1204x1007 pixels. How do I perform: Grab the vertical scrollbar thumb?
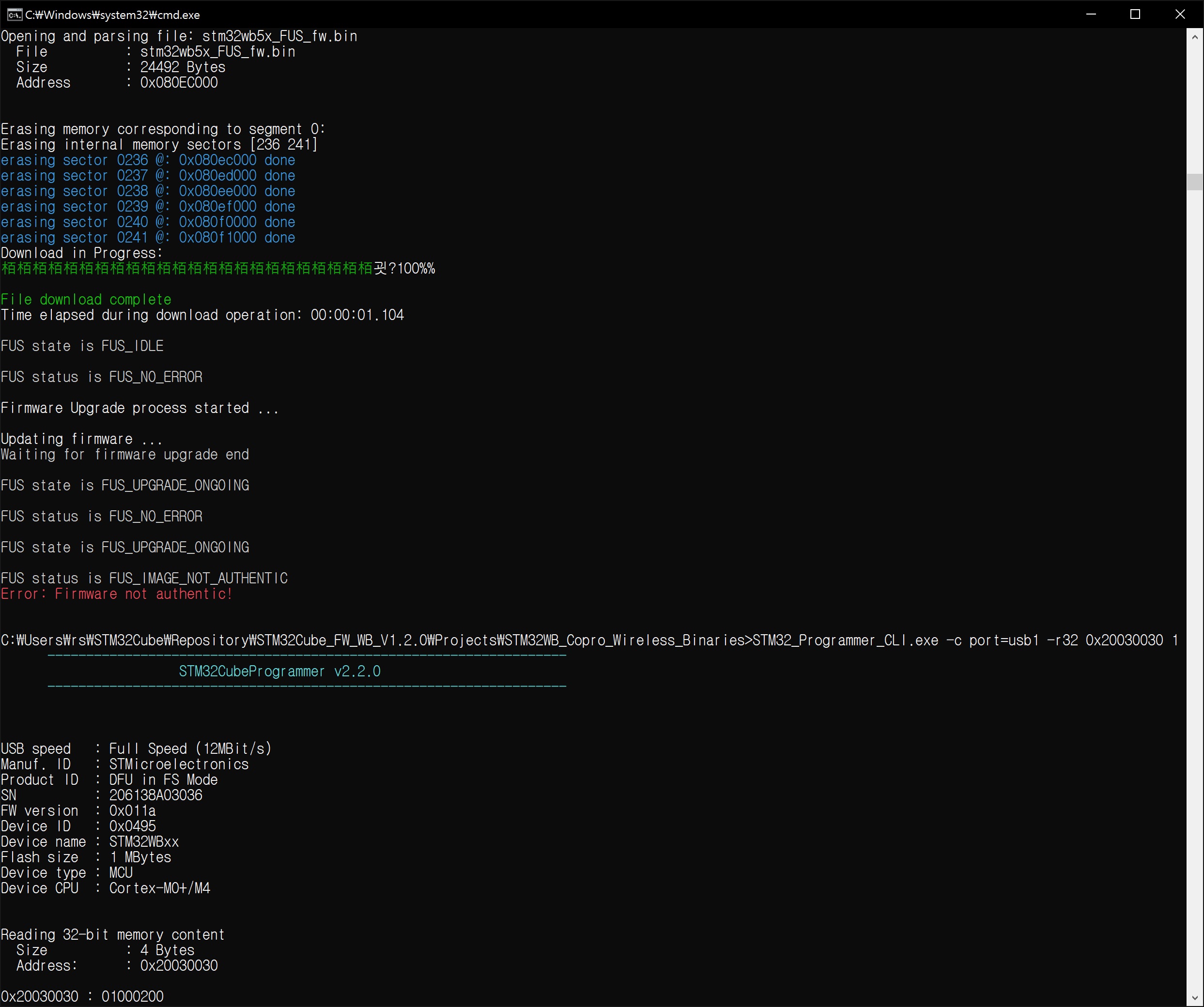coord(1194,182)
